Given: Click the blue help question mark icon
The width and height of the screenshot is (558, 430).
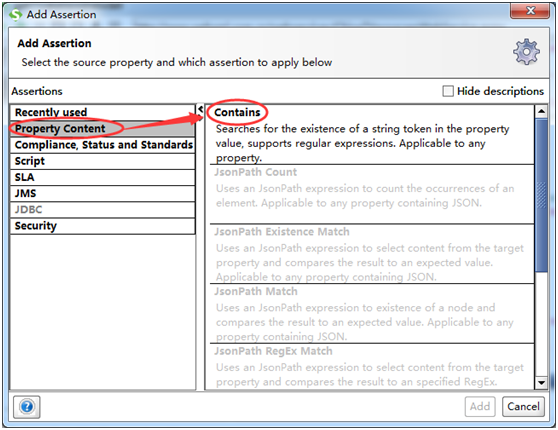Looking at the screenshot, I should point(27,407).
